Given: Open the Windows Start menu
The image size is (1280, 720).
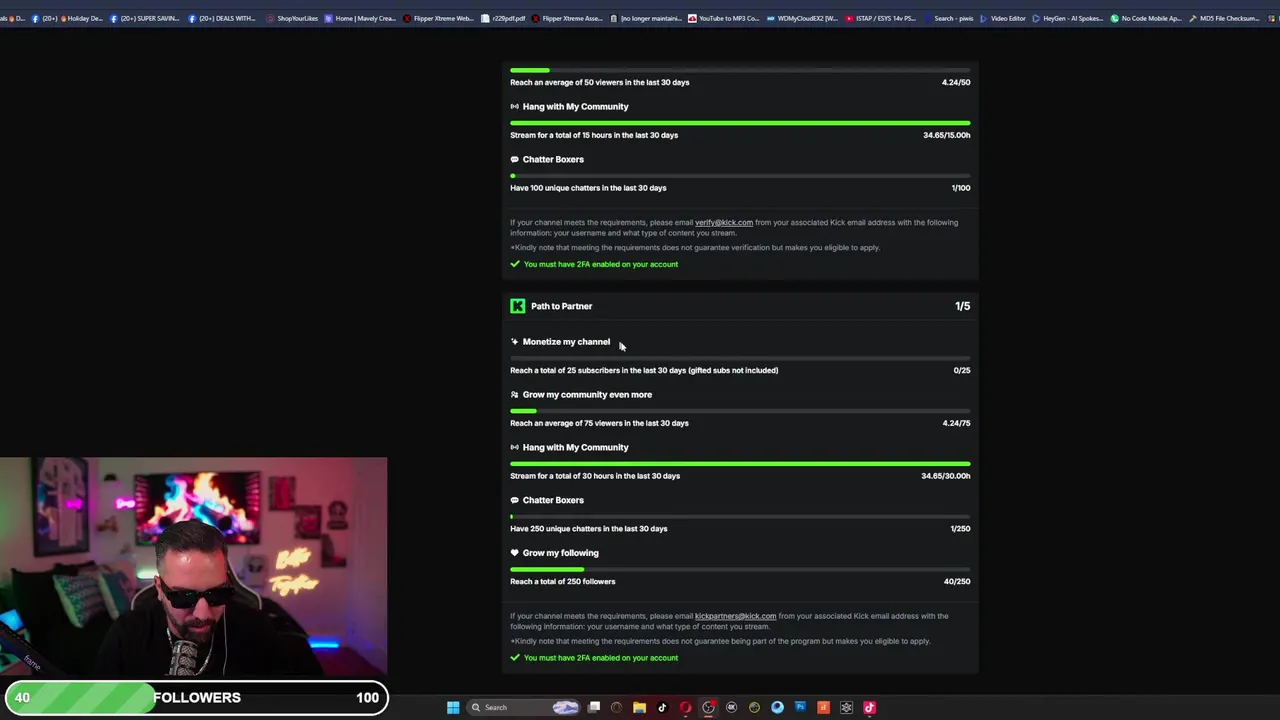Looking at the screenshot, I should (453, 707).
